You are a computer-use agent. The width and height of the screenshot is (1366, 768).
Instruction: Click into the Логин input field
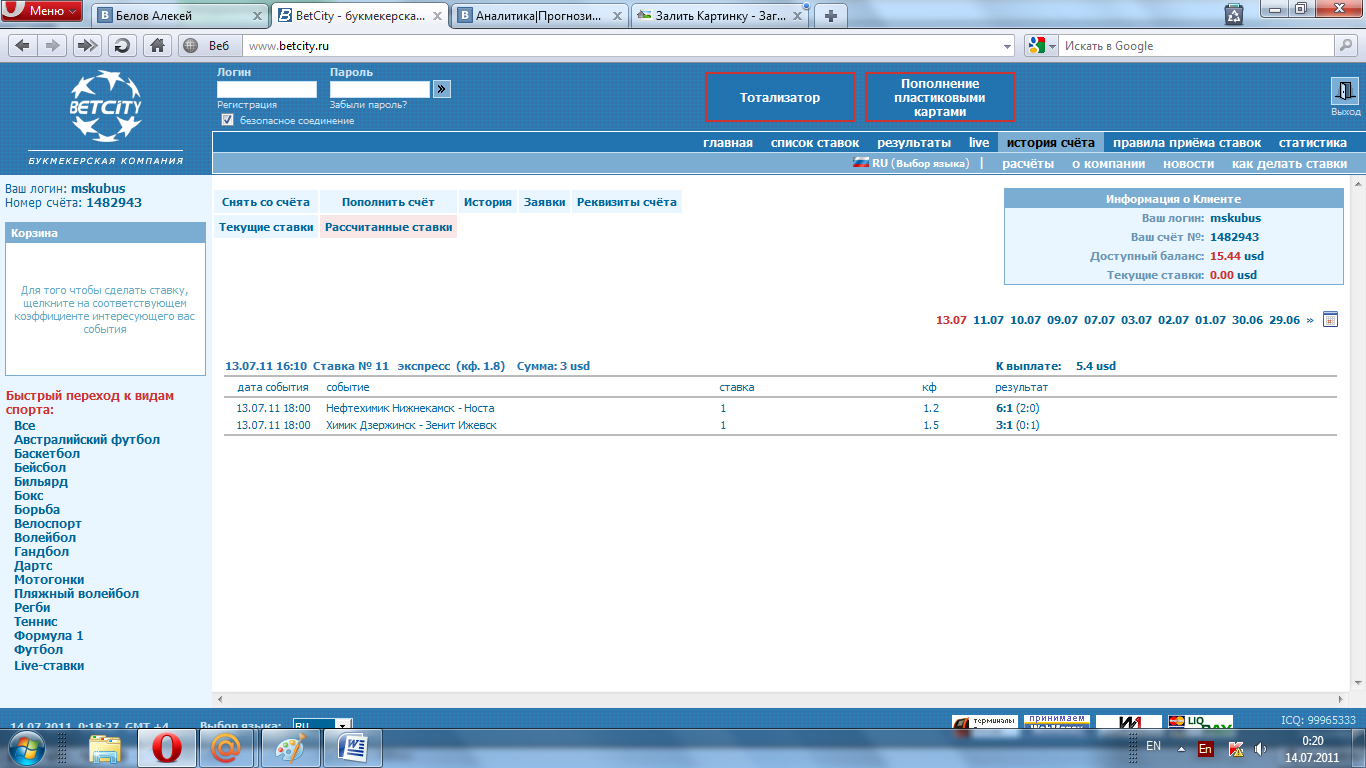tap(266, 89)
